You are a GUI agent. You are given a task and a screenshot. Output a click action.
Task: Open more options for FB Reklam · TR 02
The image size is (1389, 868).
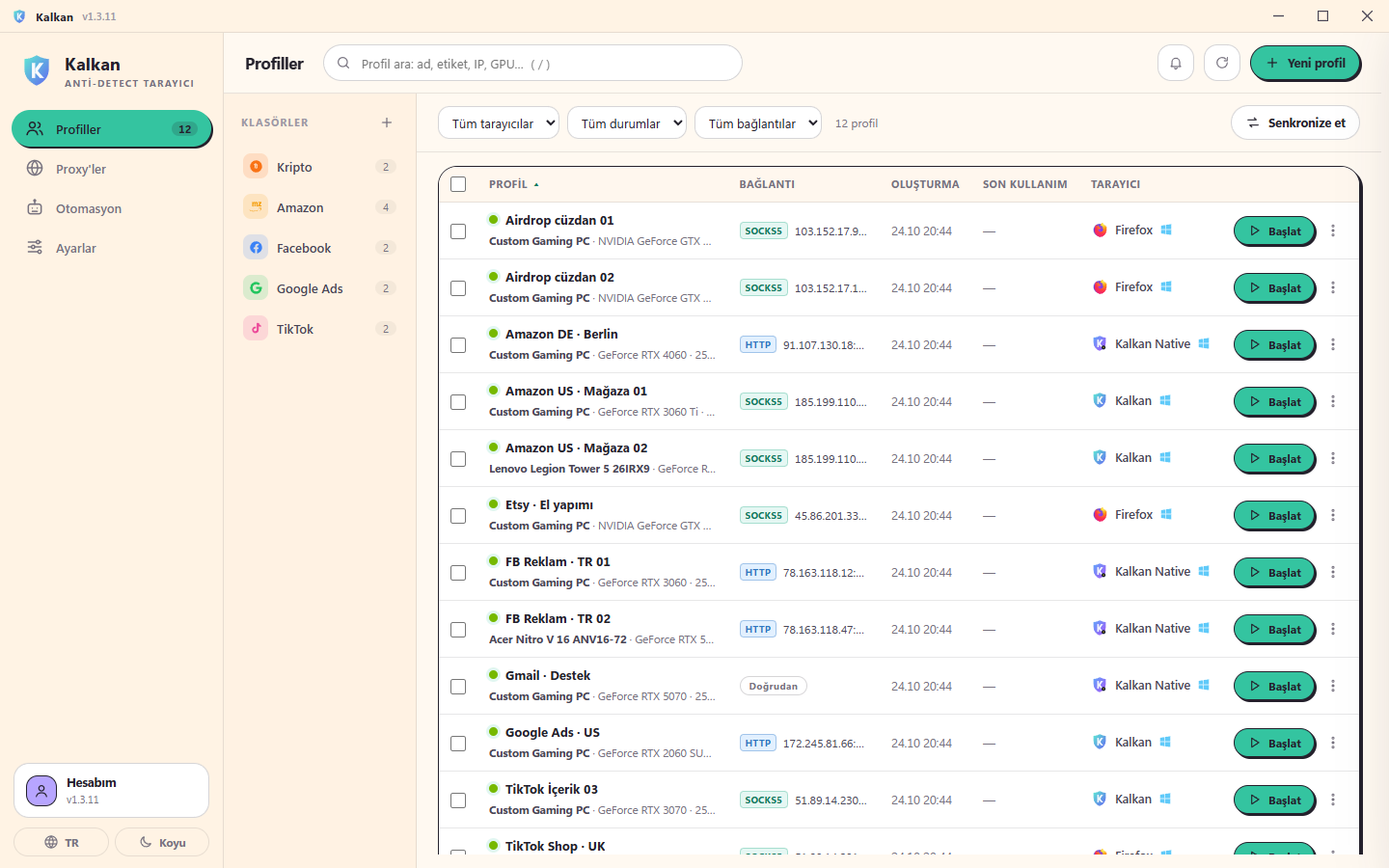coord(1333,629)
